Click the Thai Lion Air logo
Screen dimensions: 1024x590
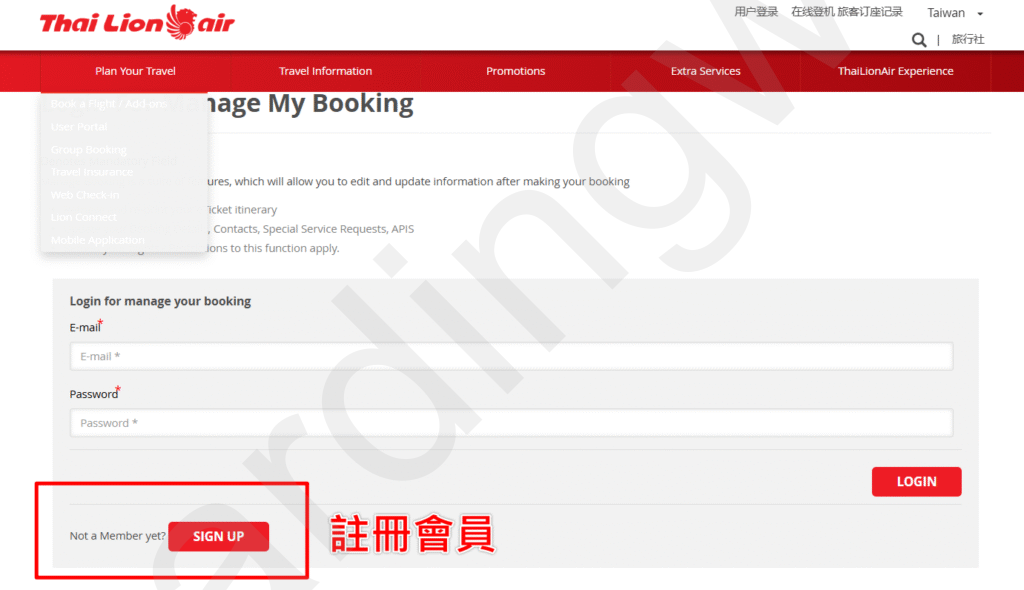(x=136, y=22)
